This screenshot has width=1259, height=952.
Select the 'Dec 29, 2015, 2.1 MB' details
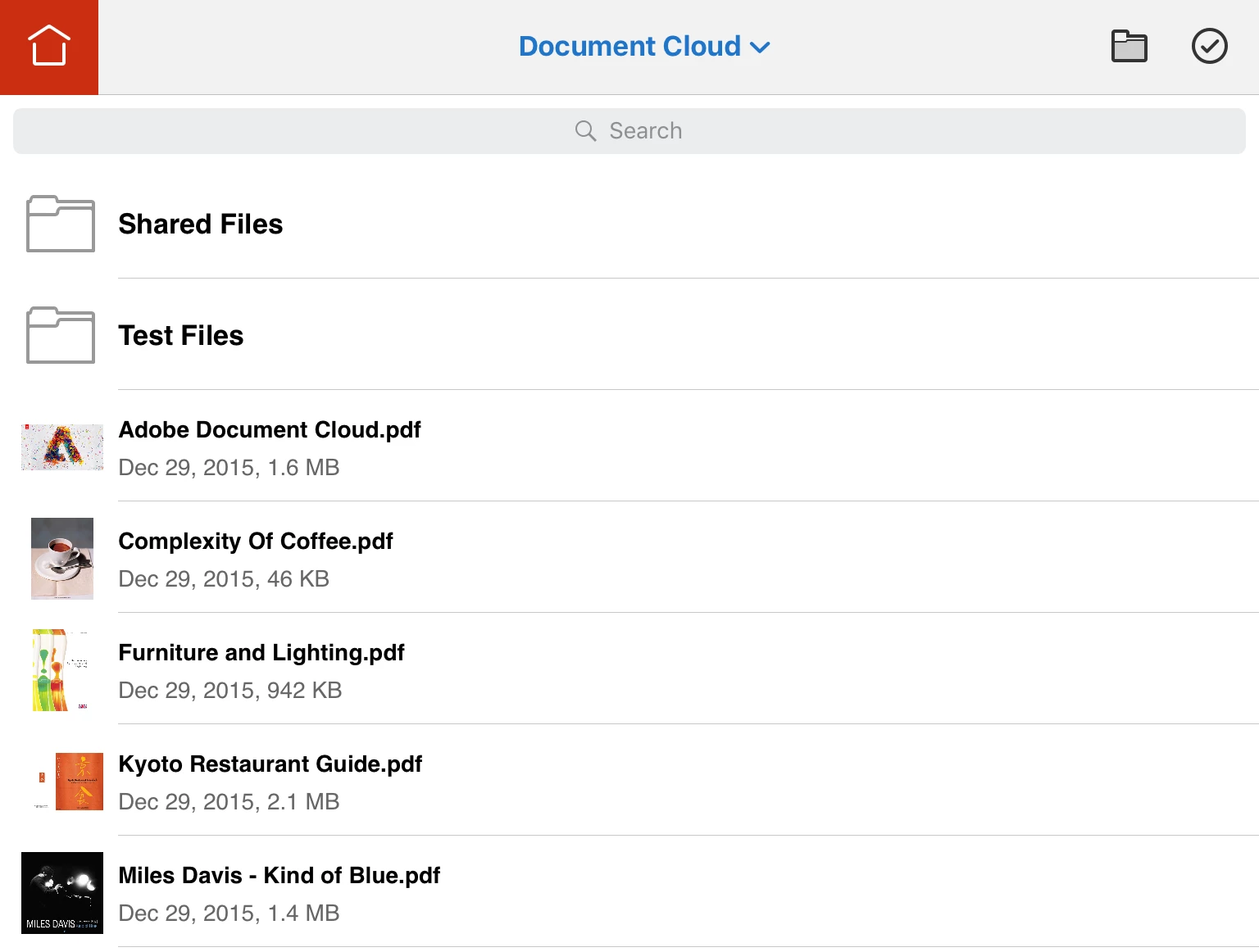tap(230, 802)
